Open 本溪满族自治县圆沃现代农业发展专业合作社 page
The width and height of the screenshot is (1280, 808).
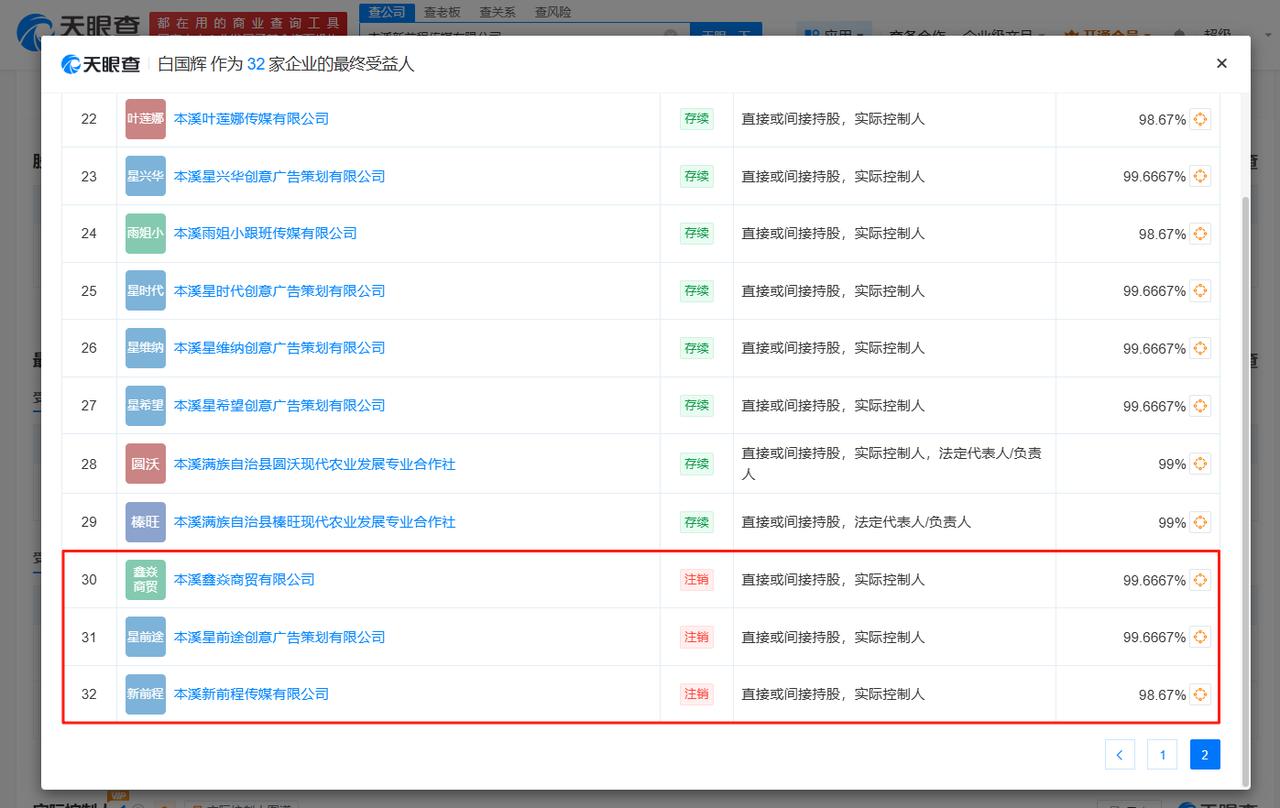[x=314, y=464]
